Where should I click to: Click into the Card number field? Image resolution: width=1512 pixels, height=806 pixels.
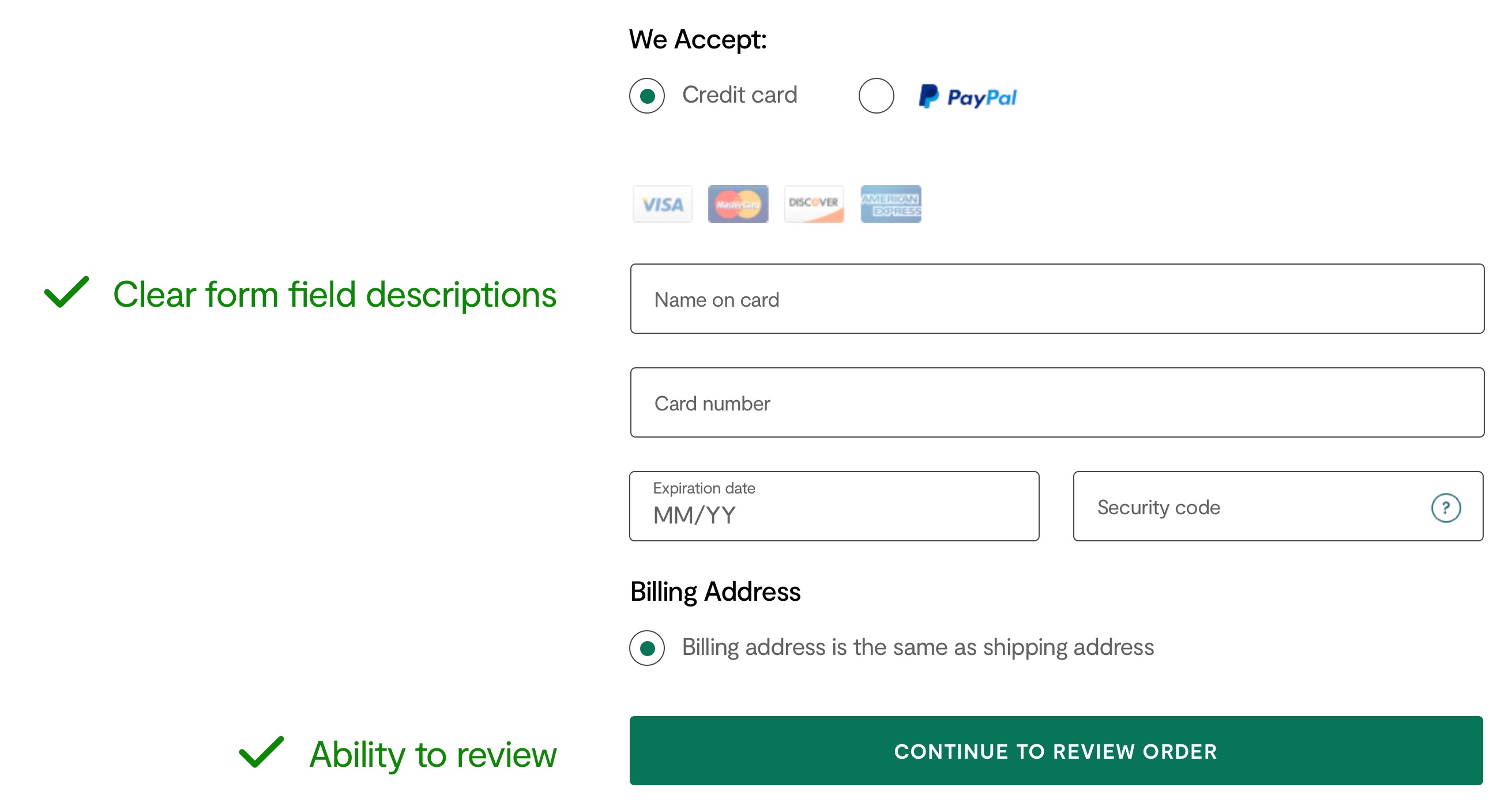point(1057,402)
